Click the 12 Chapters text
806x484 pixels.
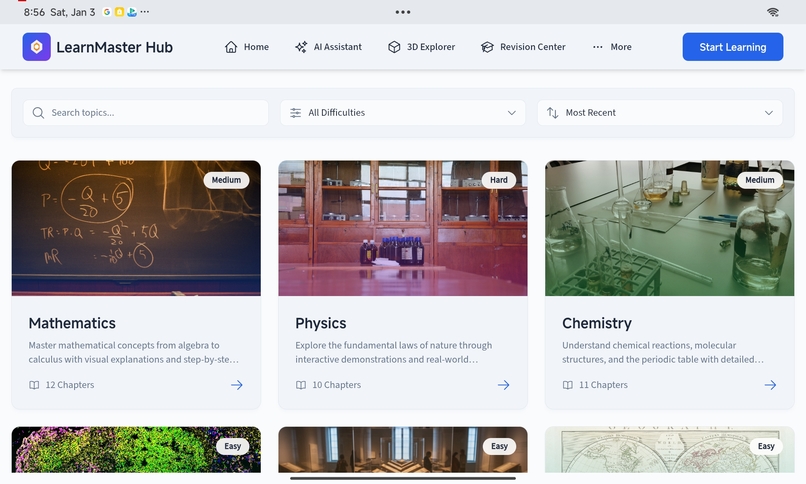point(70,385)
